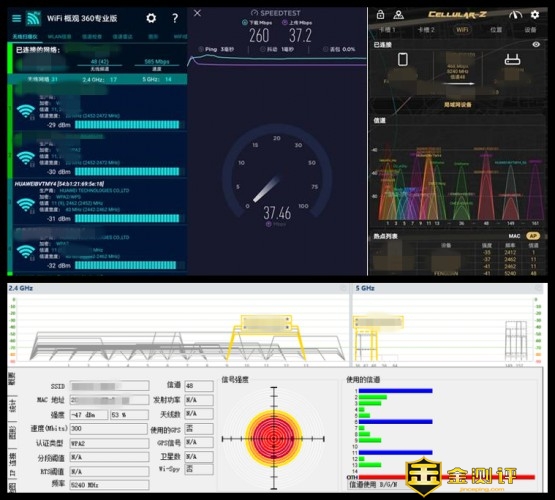Open the map location icon in Cellular-Z
555x500 pixels.
[x=399, y=15]
